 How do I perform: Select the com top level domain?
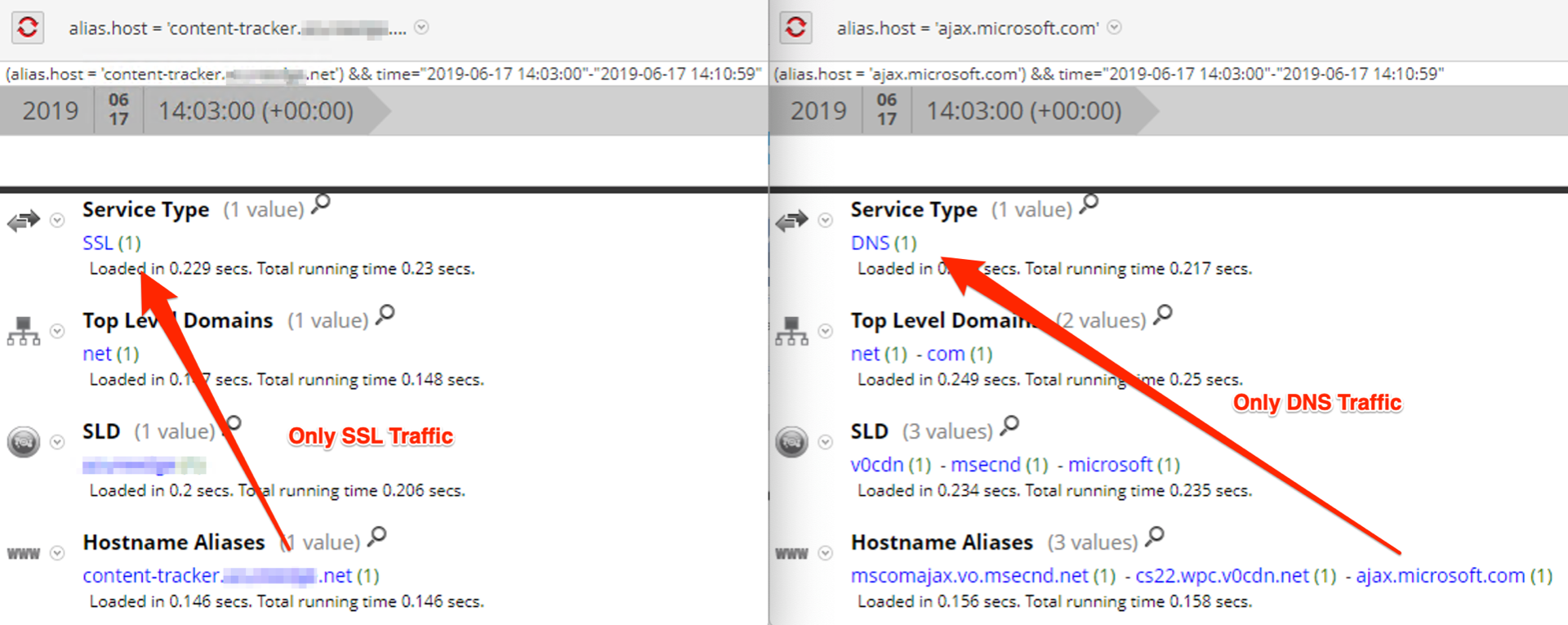[x=946, y=355]
